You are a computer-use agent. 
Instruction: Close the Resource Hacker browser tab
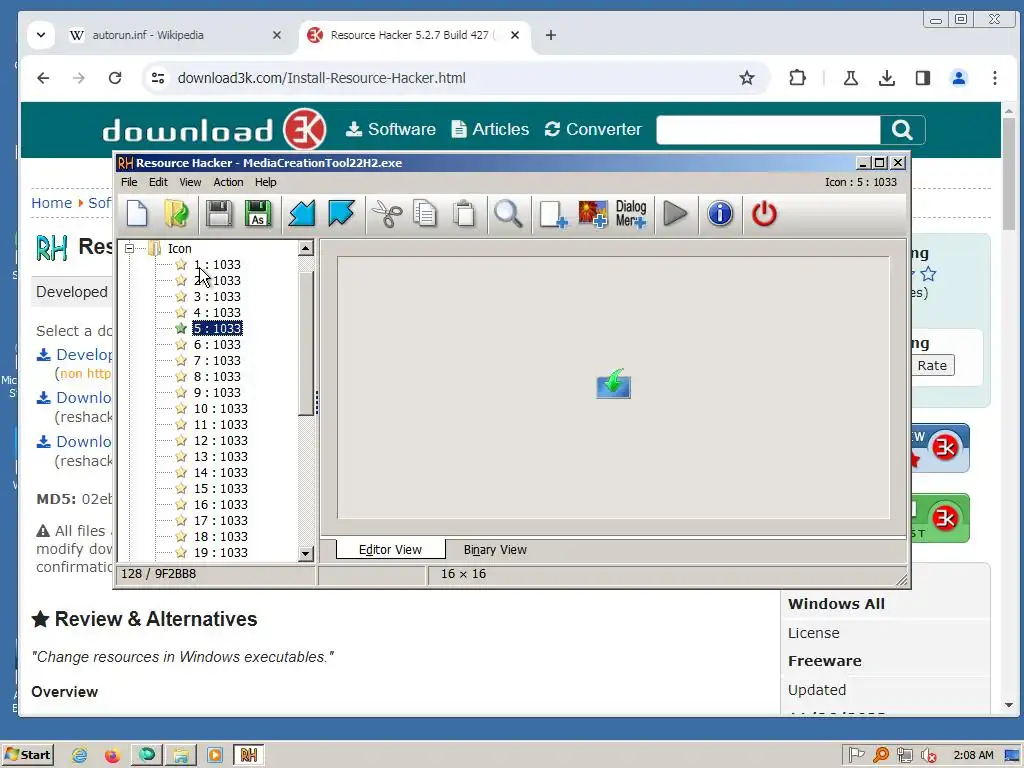(x=515, y=35)
